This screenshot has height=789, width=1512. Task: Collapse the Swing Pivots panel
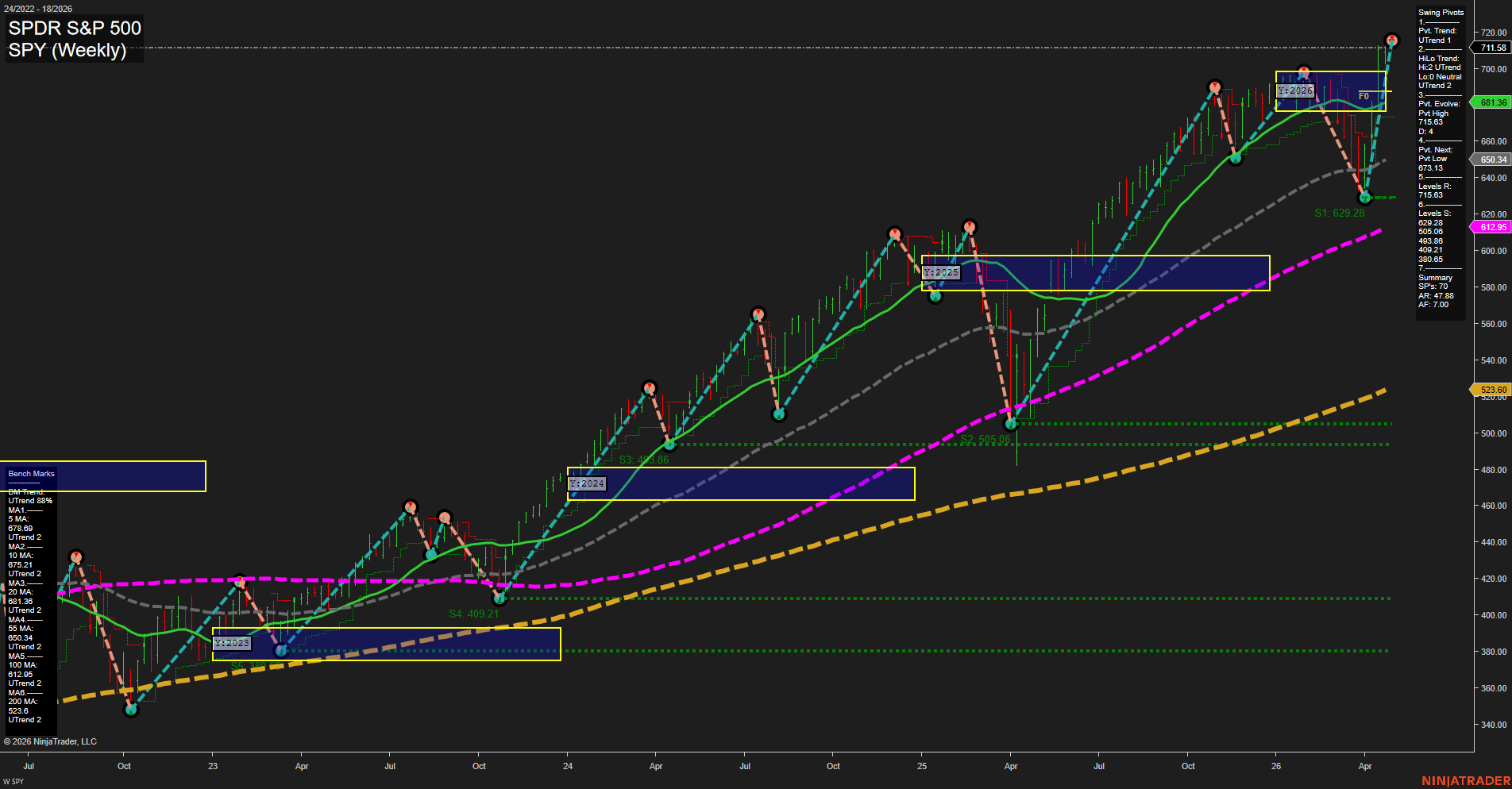1440,12
